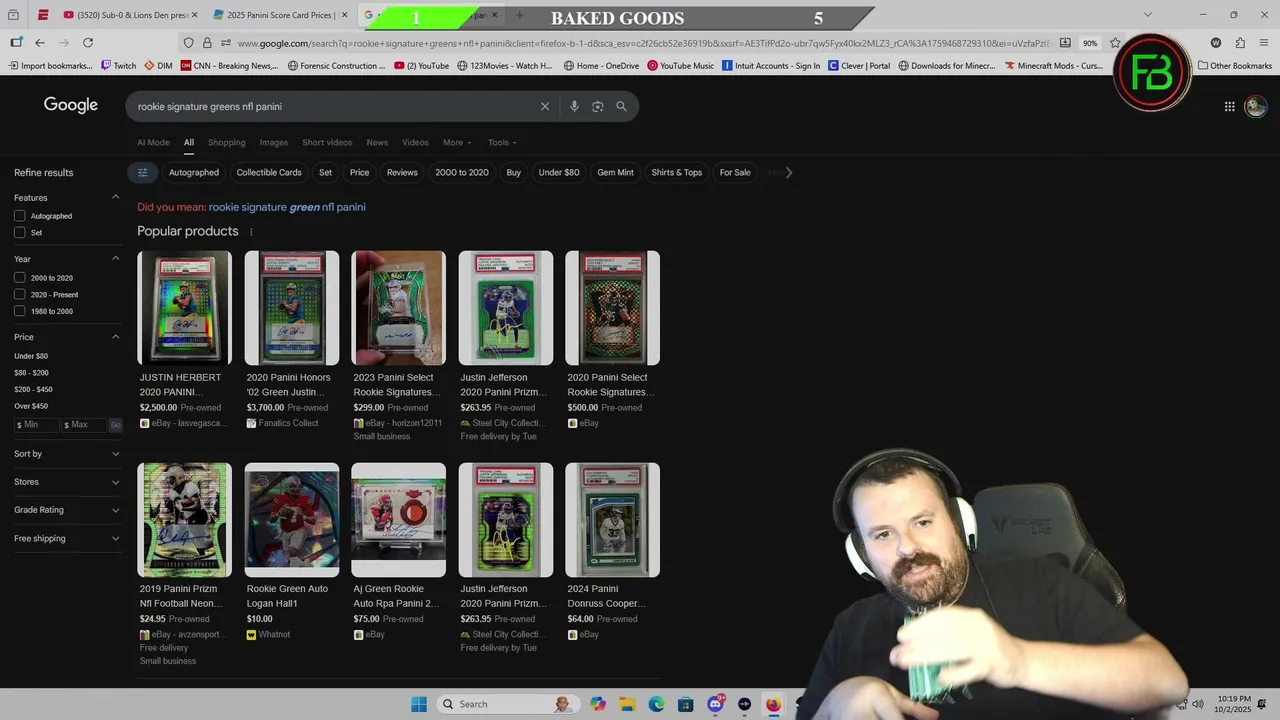Open Microsoft Store from the taskbar
This screenshot has height=720, width=1280.
click(x=685, y=704)
